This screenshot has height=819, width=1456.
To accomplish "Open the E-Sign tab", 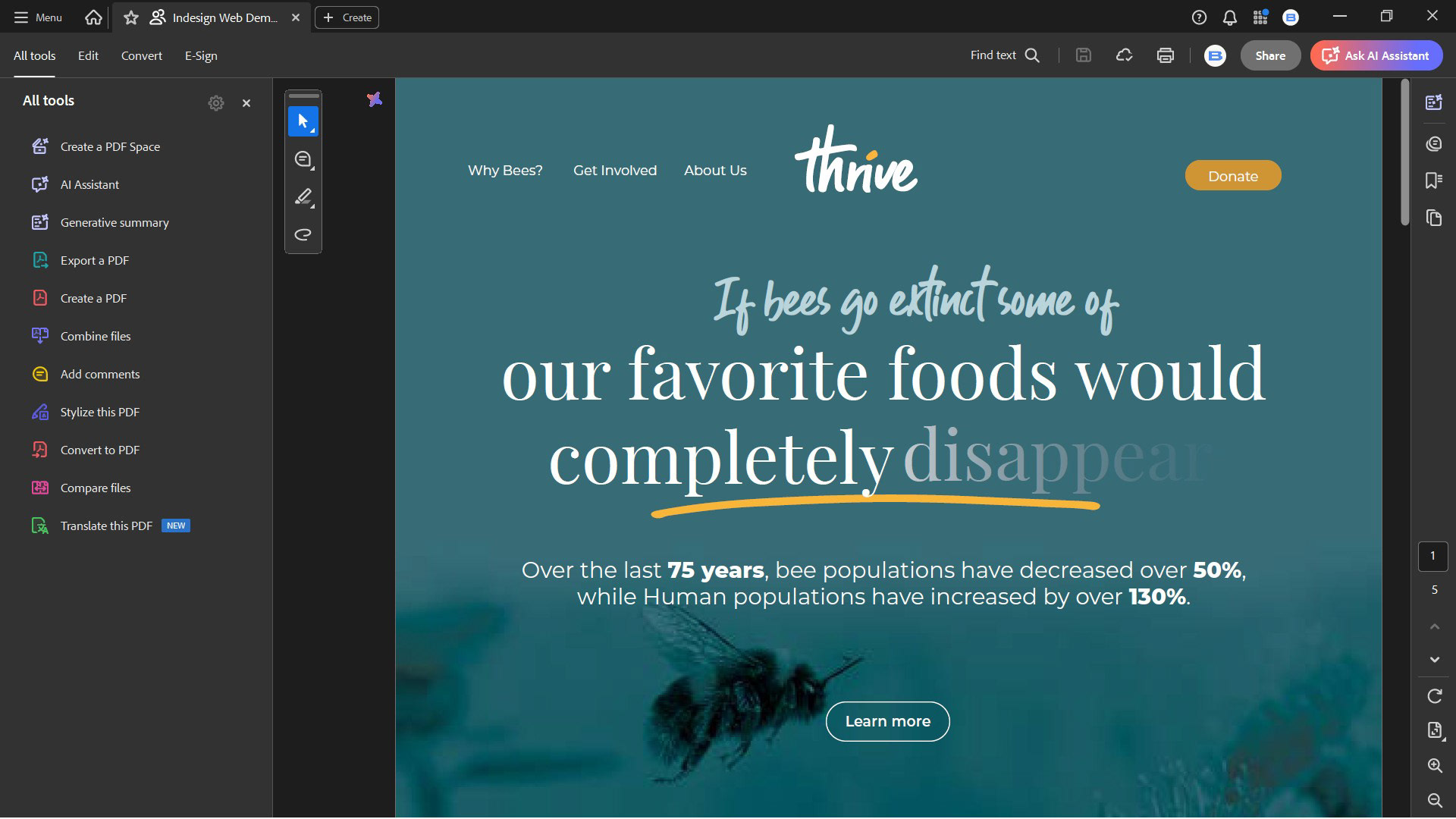I will (x=201, y=55).
